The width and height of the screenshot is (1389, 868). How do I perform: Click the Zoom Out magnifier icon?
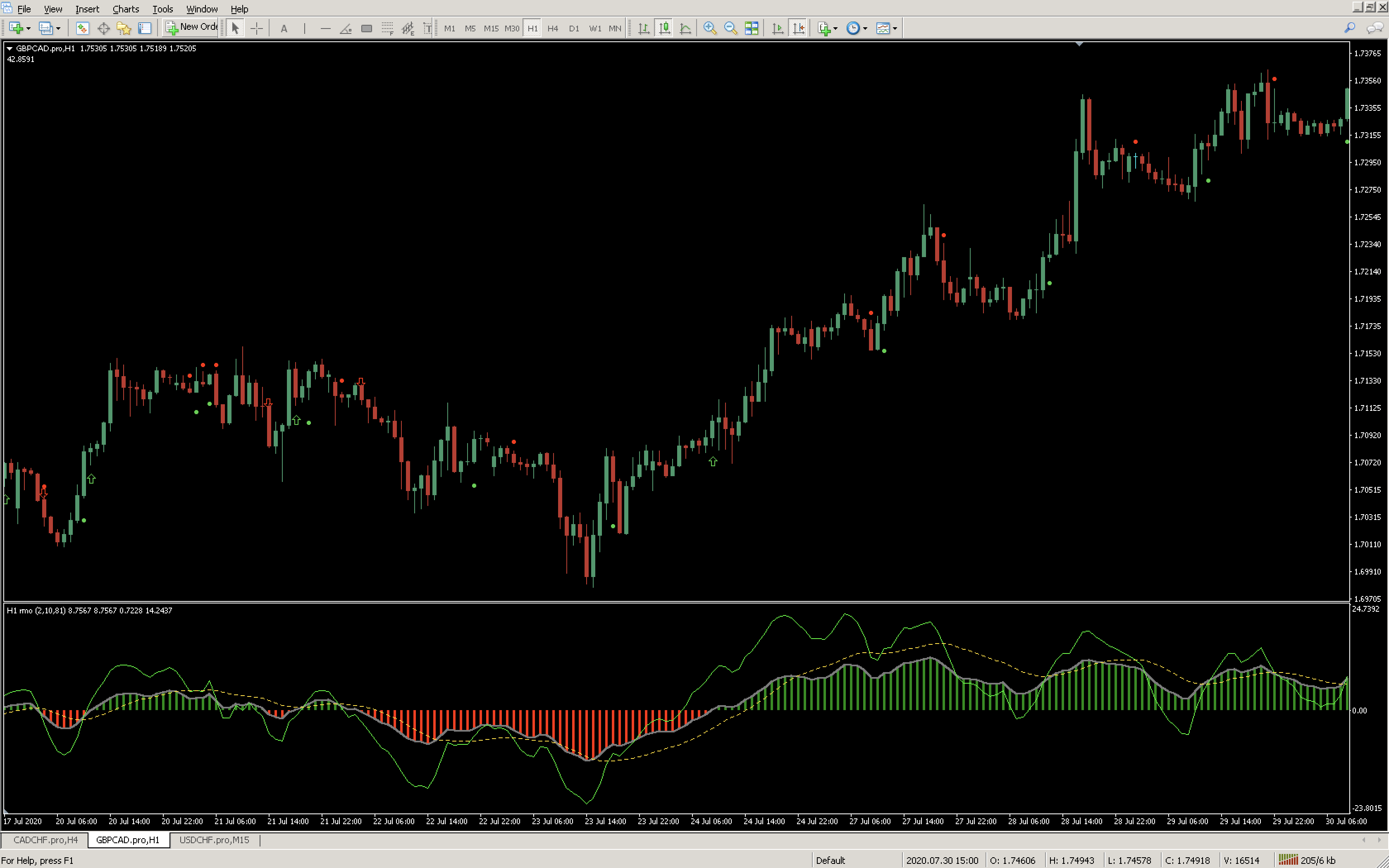(730, 28)
